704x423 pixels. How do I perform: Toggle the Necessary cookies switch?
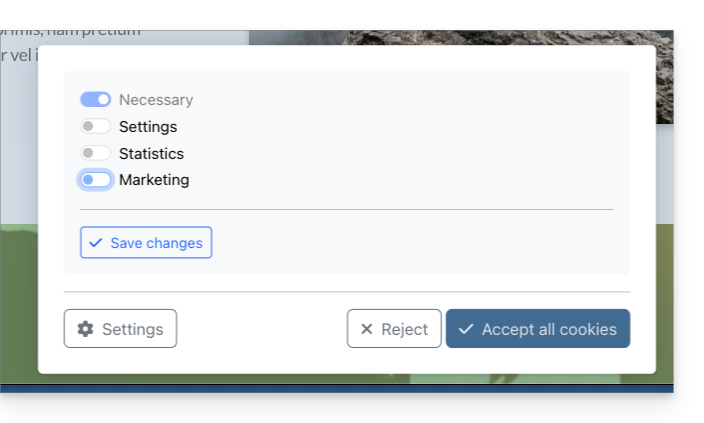click(x=96, y=100)
